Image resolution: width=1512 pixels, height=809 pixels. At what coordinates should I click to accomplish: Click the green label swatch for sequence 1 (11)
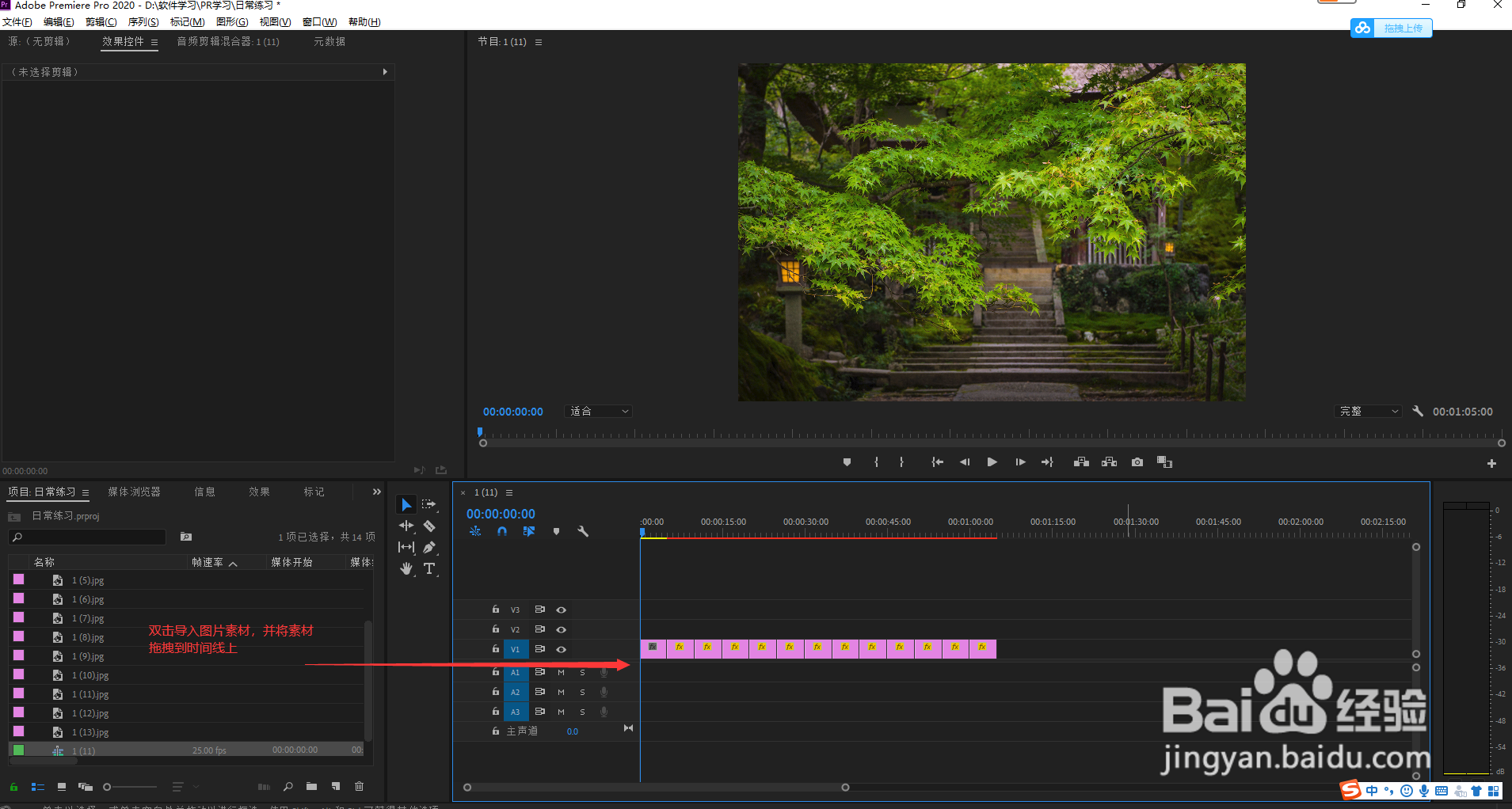tap(19, 750)
